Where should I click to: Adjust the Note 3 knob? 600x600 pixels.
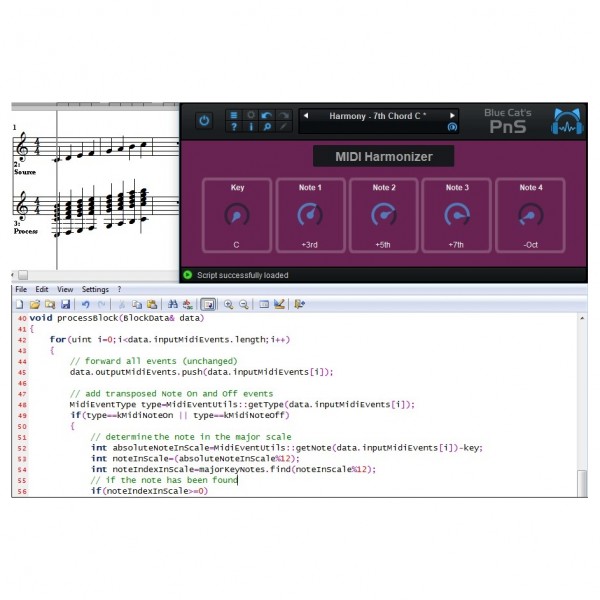[x=457, y=215]
